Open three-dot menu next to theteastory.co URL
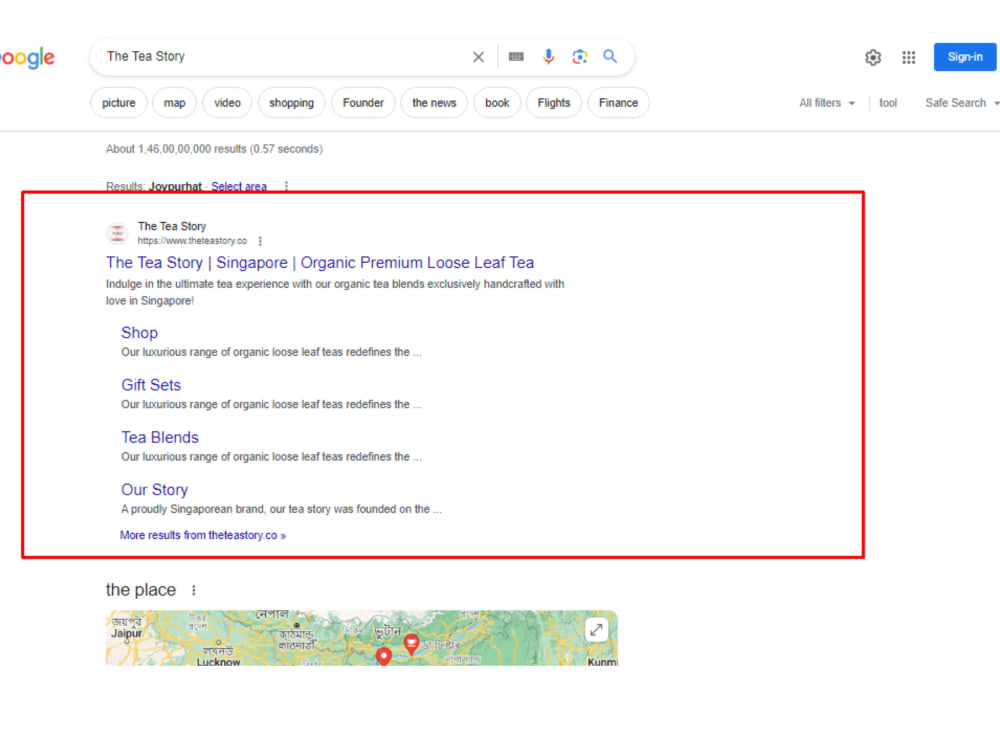1000x750 pixels. (x=260, y=241)
